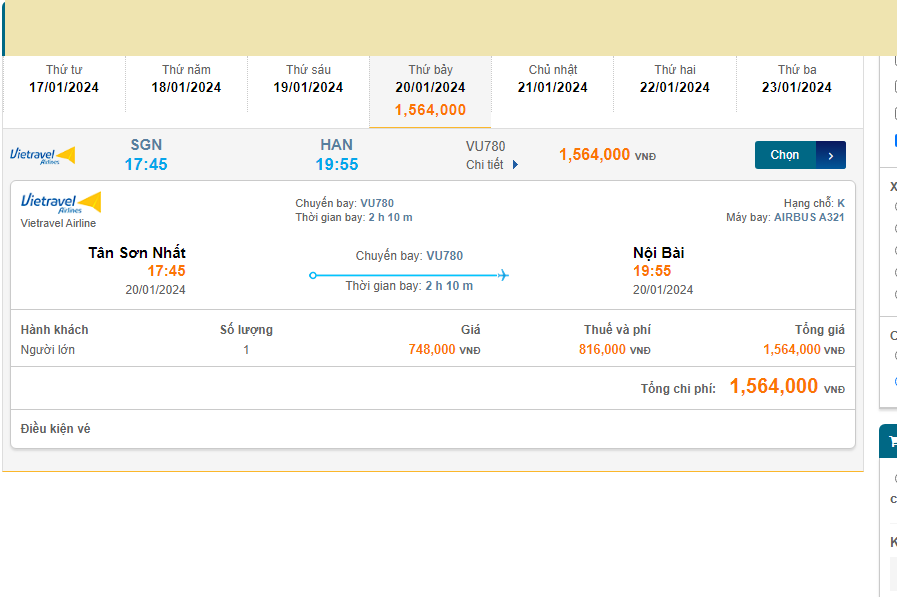The height and width of the screenshot is (597, 897).
Task: Click the circle marker at route line start
Action: coord(313,275)
